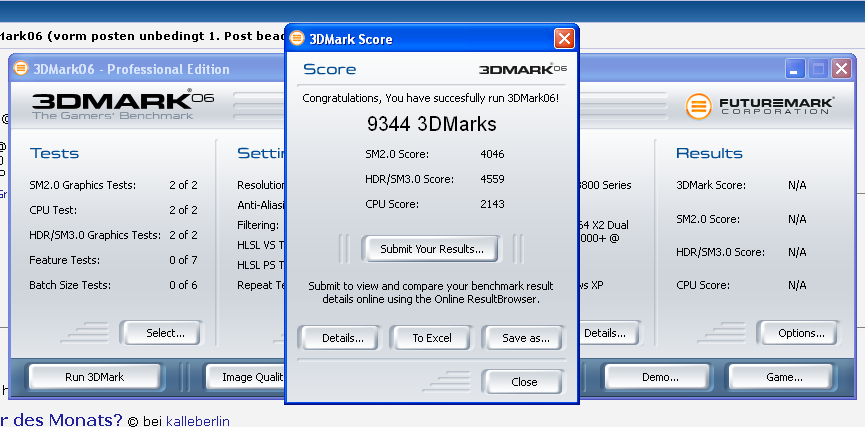Open Details... under System section
The height and width of the screenshot is (427, 865).
click(x=609, y=333)
